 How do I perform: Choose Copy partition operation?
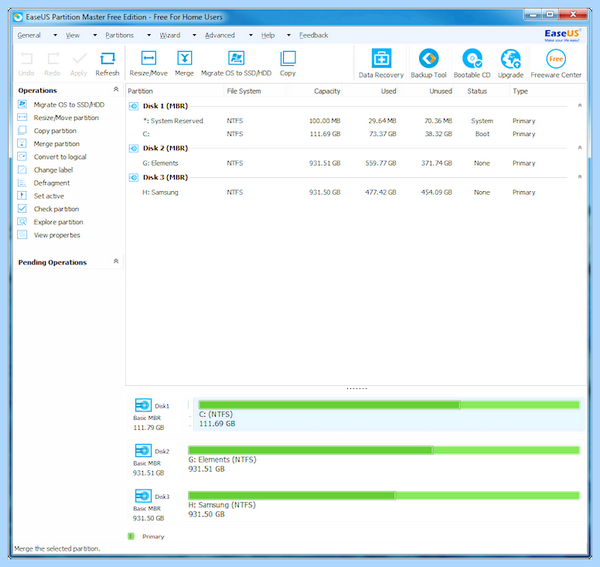(55, 130)
